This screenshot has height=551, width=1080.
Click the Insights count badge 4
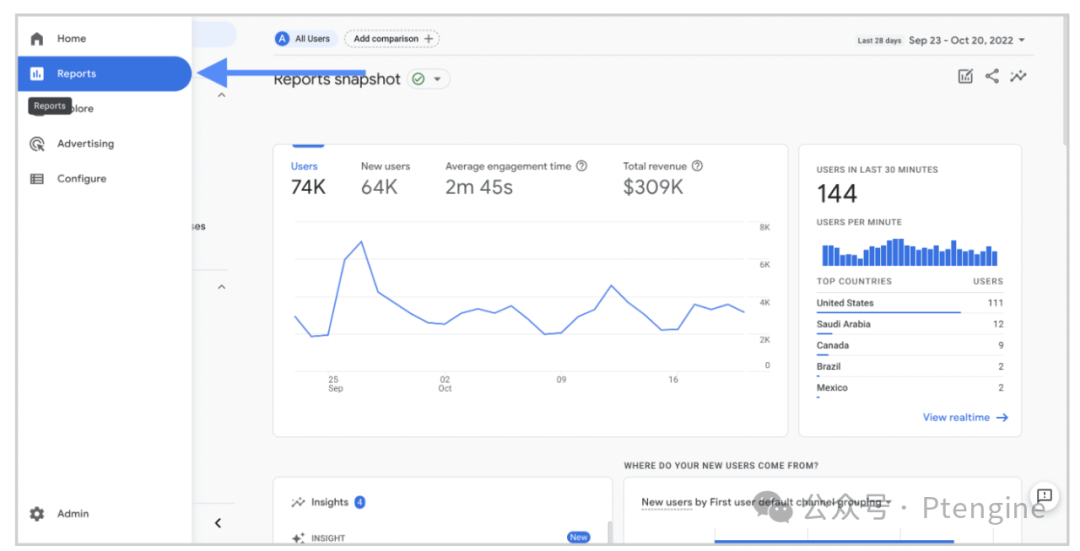[360, 502]
